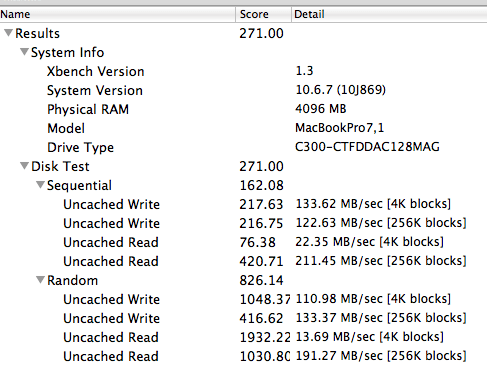Screen dimensions: 487x385
Task: Select Sequential Uncached Read 22.35 MB/sec row
Action: pyautogui.click(x=243, y=242)
